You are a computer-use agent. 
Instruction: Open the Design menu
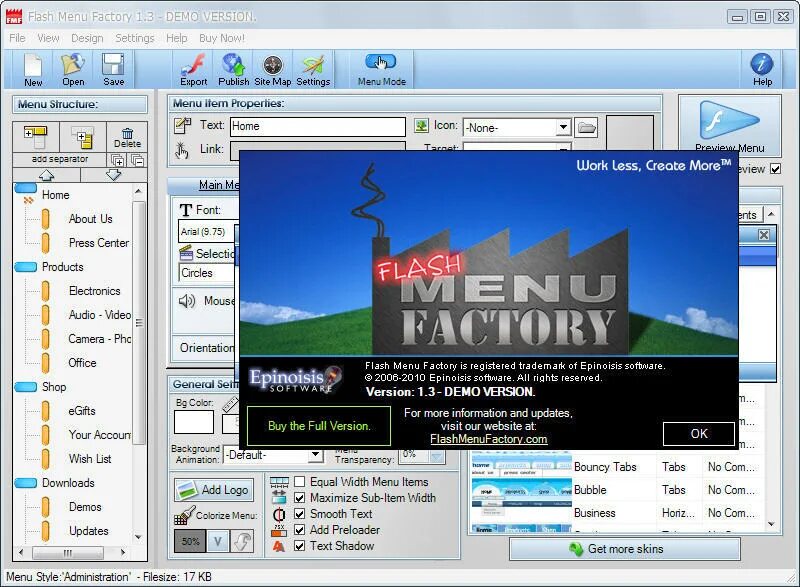[87, 38]
